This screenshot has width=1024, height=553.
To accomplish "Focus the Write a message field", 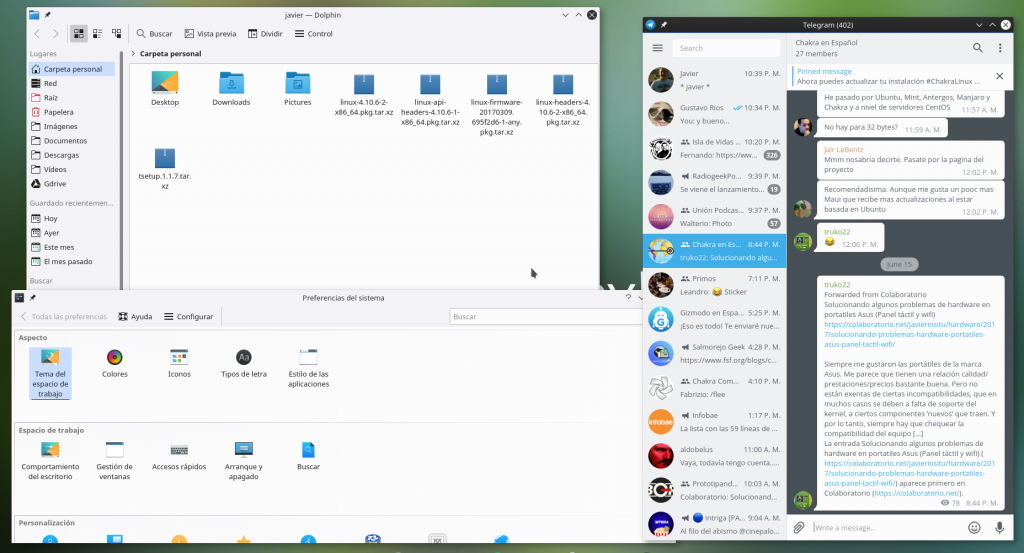I will tap(887, 528).
